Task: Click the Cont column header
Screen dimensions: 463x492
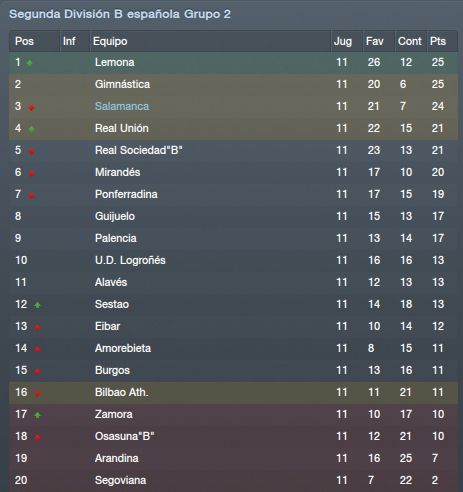Action: (410, 41)
